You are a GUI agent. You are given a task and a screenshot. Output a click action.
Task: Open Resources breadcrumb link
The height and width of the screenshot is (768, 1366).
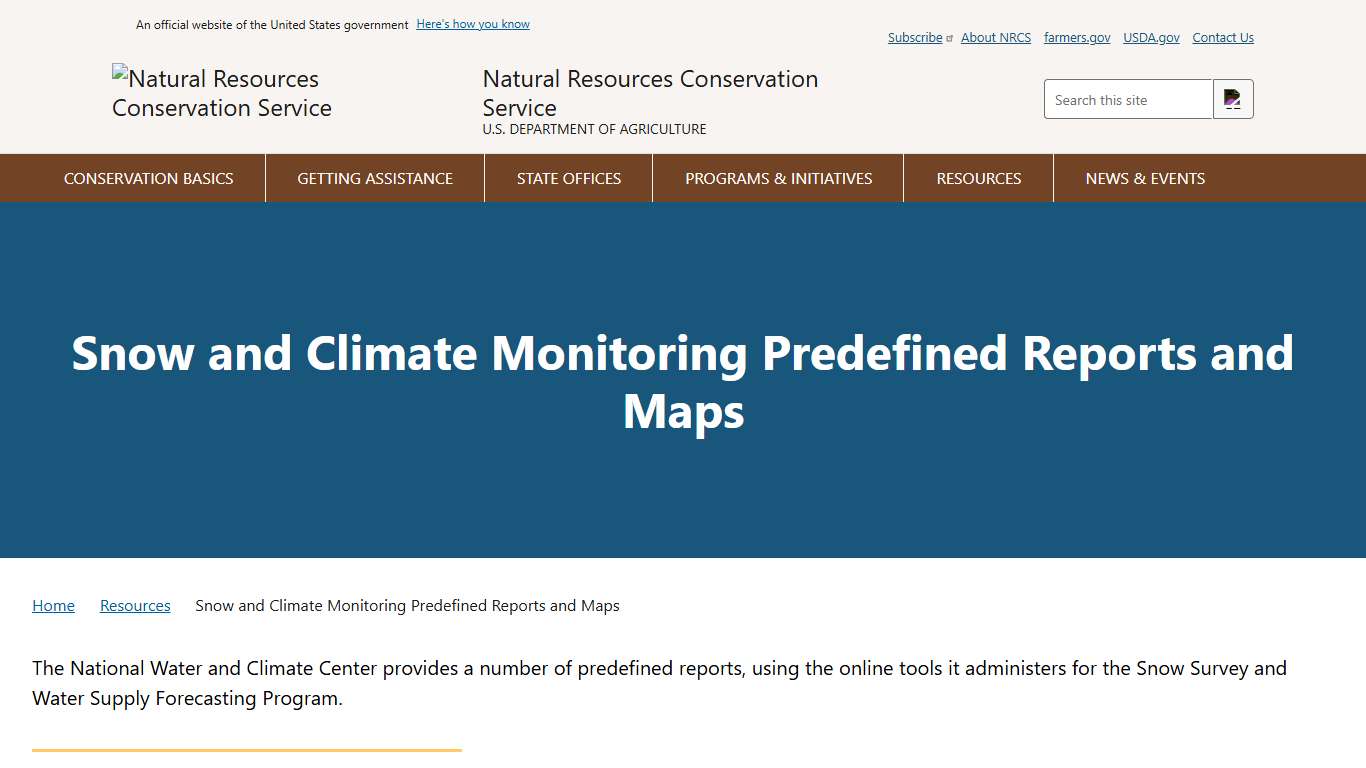[x=135, y=605]
